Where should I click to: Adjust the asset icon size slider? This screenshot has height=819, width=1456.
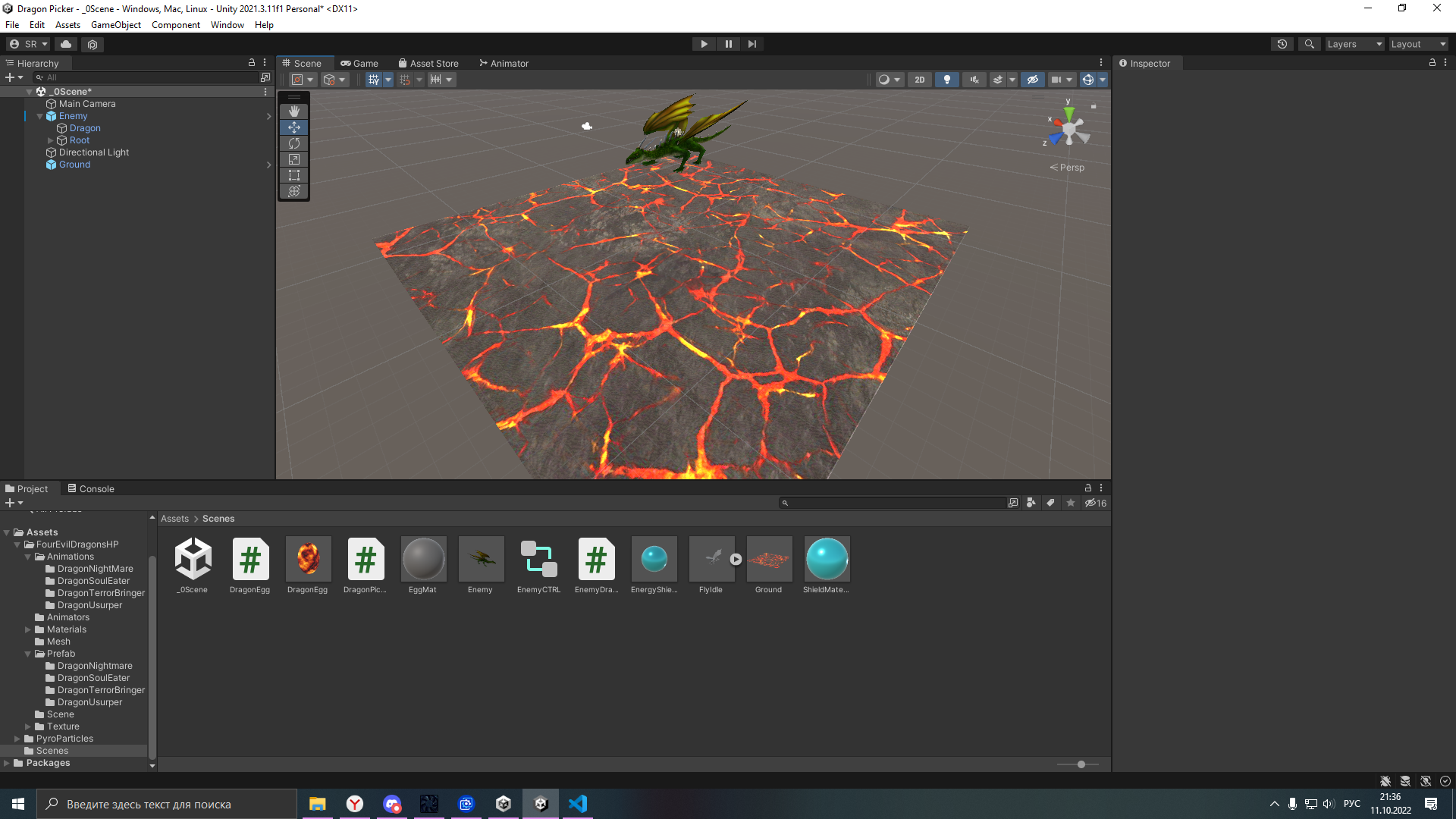pyautogui.click(x=1081, y=764)
